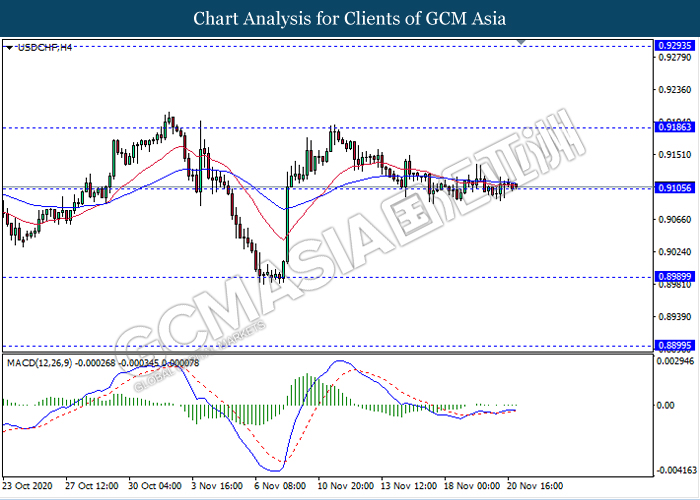Select the 0.88995 price level label
The height and width of the screenshot is (500, 700).
(x=674, y=346)
